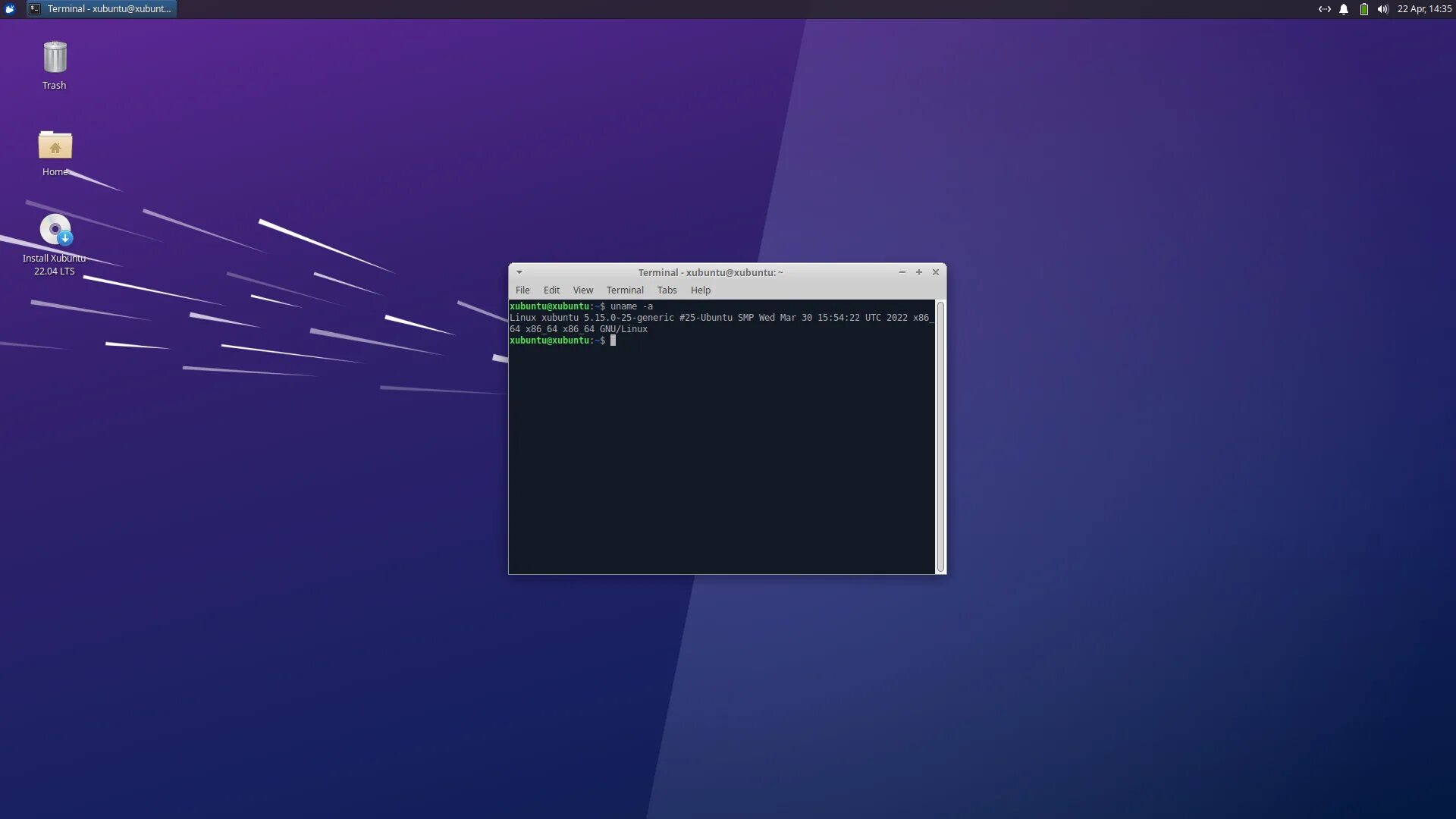Open the File menu in Terminal
1456x819 pixels.
pyautogui.click(x=522, y=290)
